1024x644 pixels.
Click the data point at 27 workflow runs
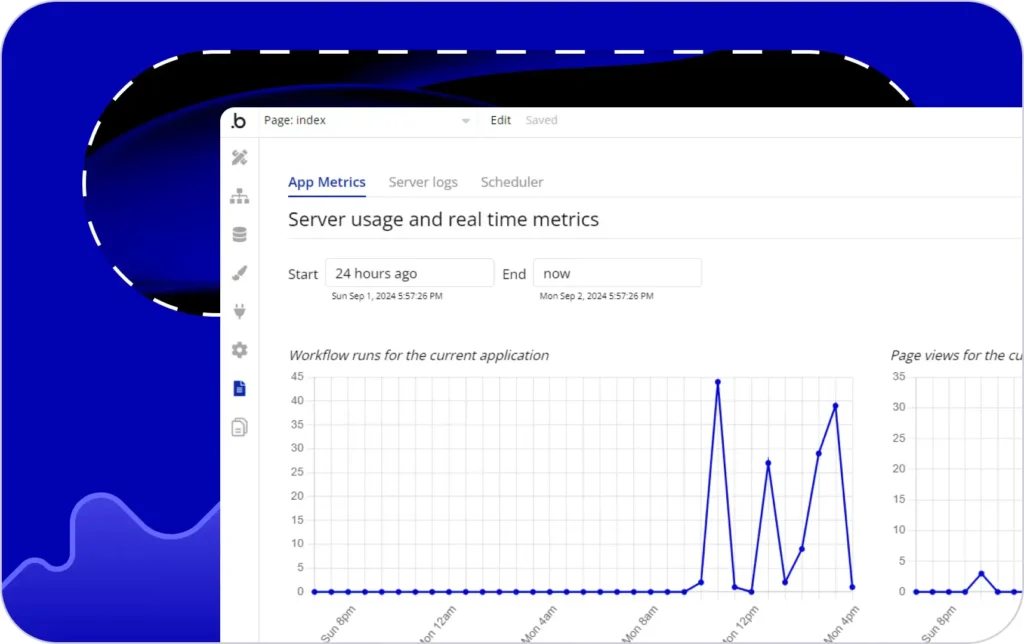[768, 463]
